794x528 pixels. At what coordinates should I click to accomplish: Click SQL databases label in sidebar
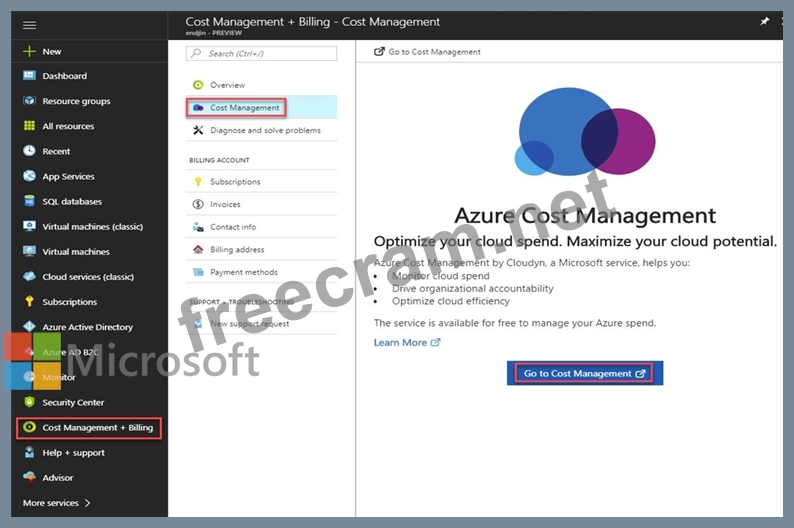(x=72, y=201)
